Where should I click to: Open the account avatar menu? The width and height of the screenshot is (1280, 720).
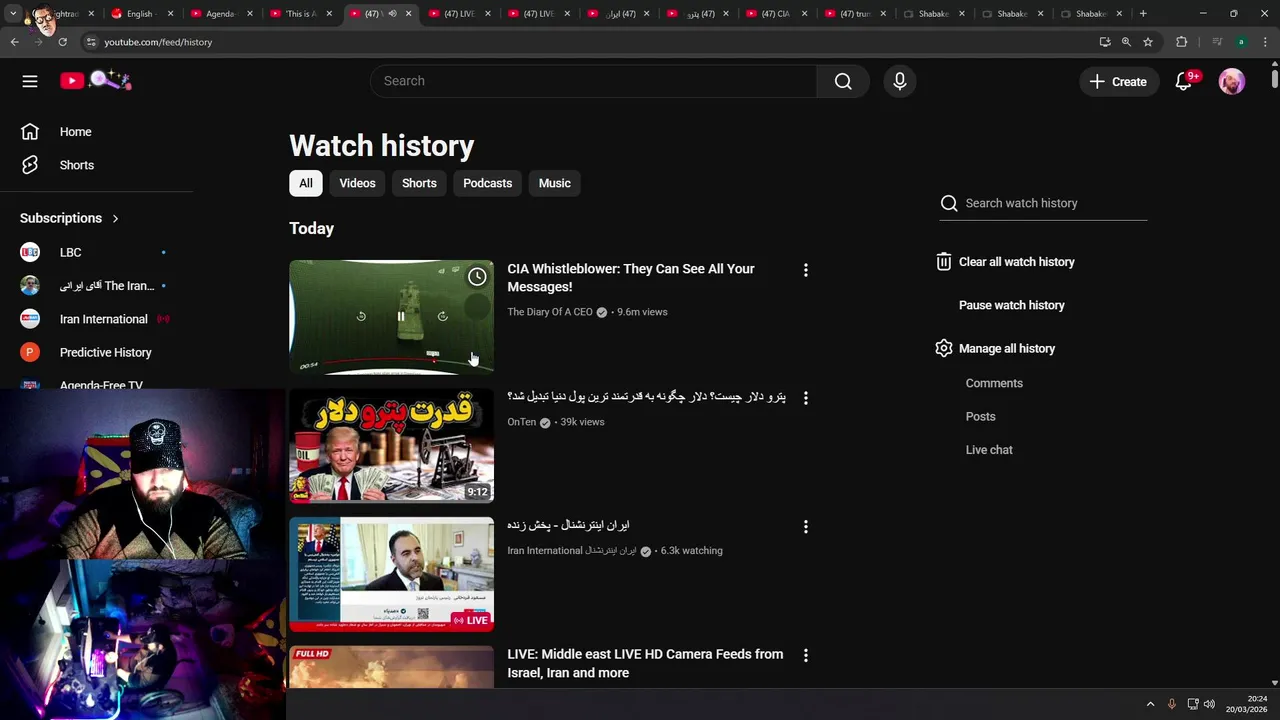click(x=1232, y=82)
